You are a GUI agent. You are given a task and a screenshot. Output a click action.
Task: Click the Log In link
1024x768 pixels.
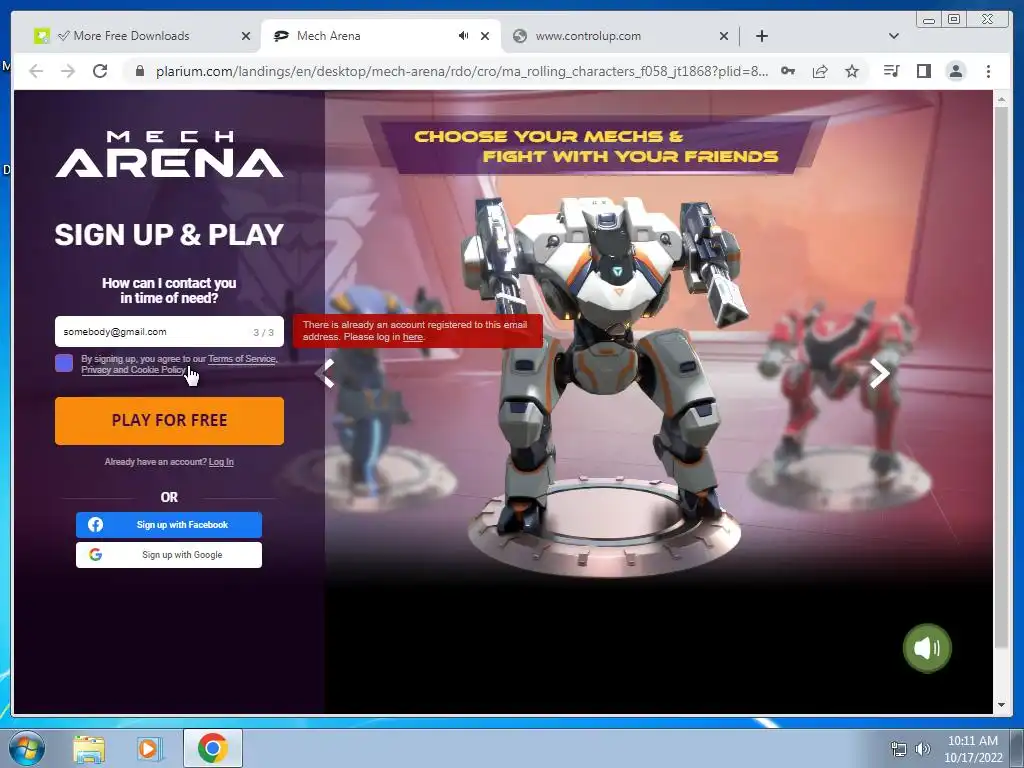[221, 462]
